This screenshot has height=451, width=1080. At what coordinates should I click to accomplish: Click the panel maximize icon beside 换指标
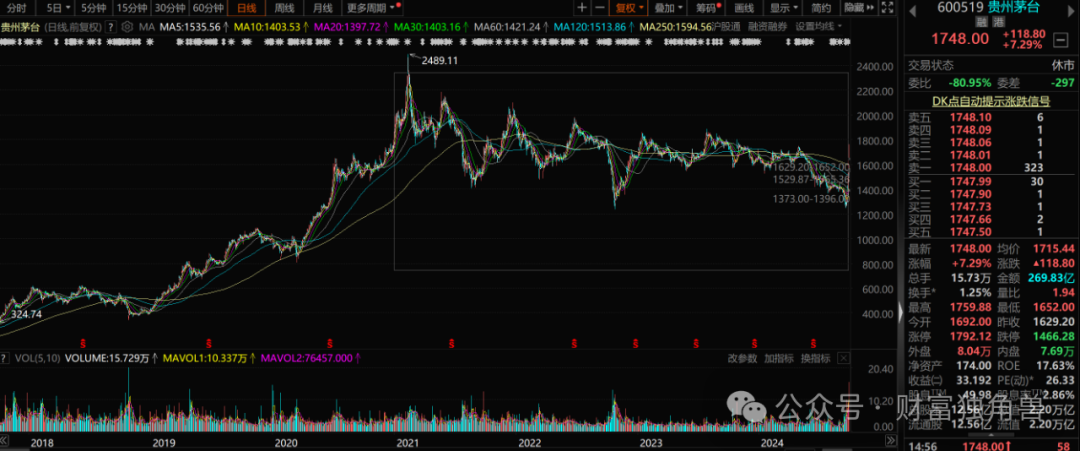click(x=844, y=358)
